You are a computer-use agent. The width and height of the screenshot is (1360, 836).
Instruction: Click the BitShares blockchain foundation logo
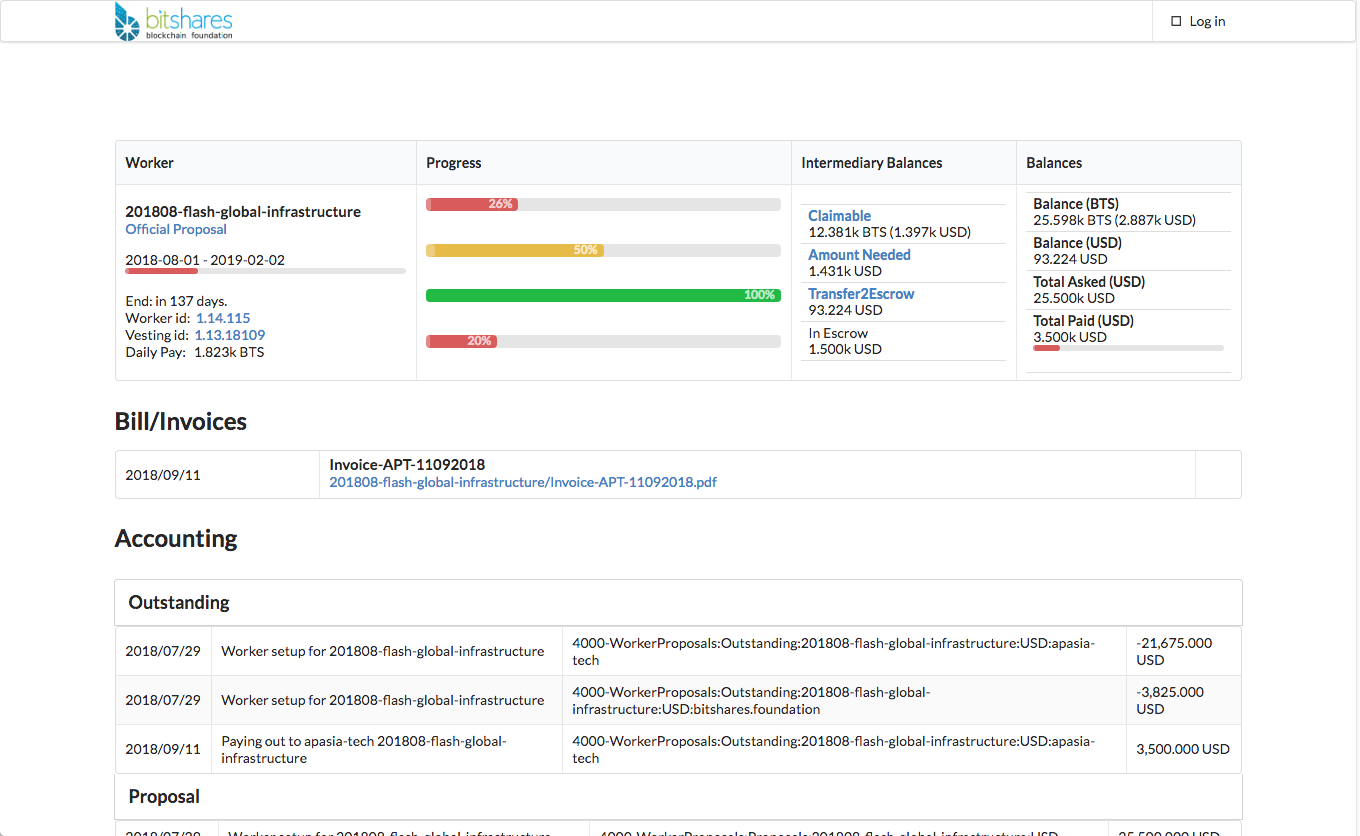[174, 21]
